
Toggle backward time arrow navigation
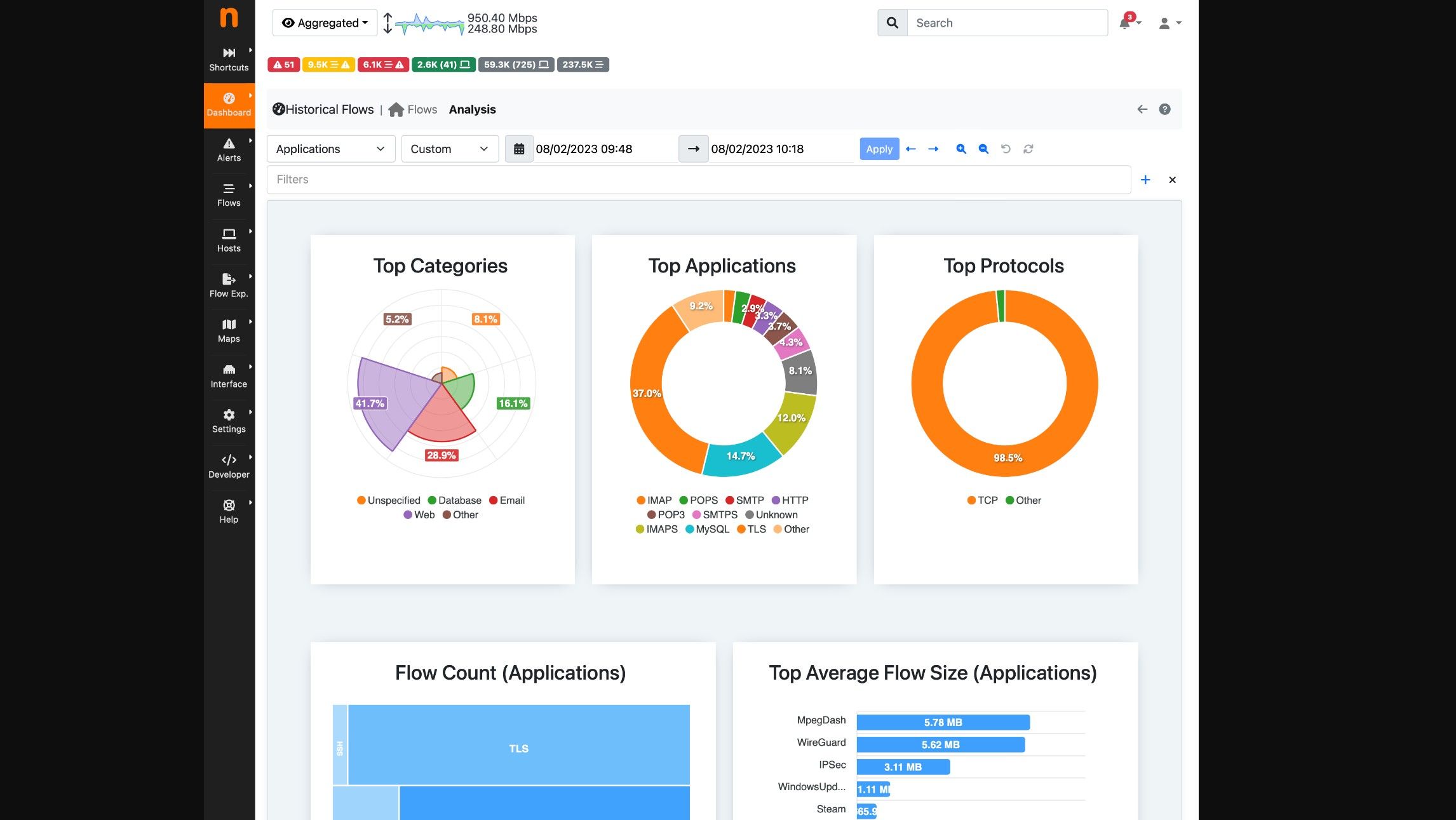click(x=910, y=149)
